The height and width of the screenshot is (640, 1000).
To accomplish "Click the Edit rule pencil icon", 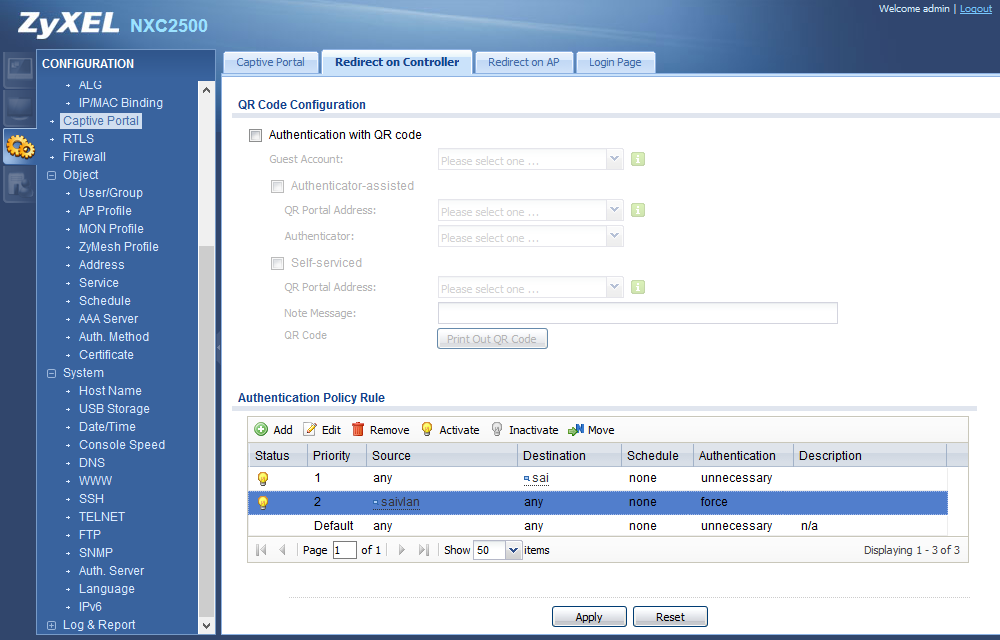I will (310, 430).
